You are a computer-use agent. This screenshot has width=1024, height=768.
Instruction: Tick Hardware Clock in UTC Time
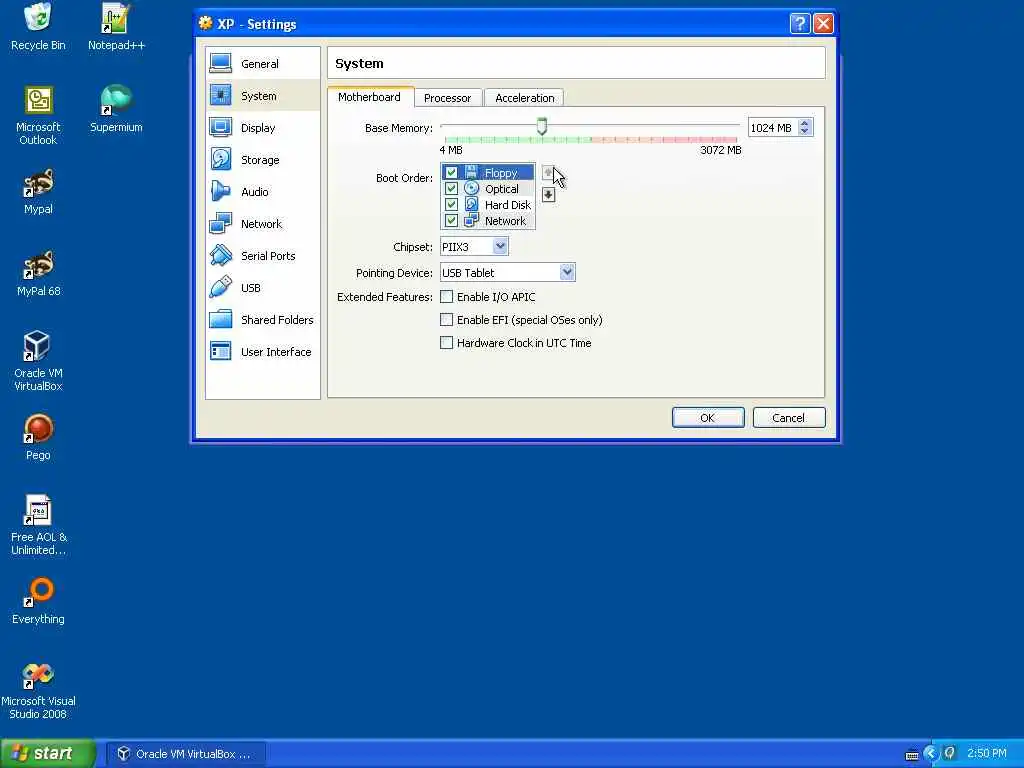point(447,342)
